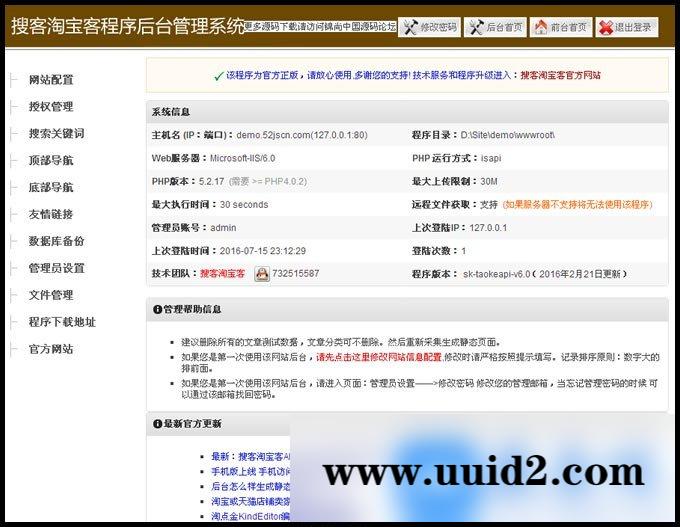This screenshot has height=527, width=680.
Task: Click the red 搜客淘宝客 tech team link
Action: 222,273
